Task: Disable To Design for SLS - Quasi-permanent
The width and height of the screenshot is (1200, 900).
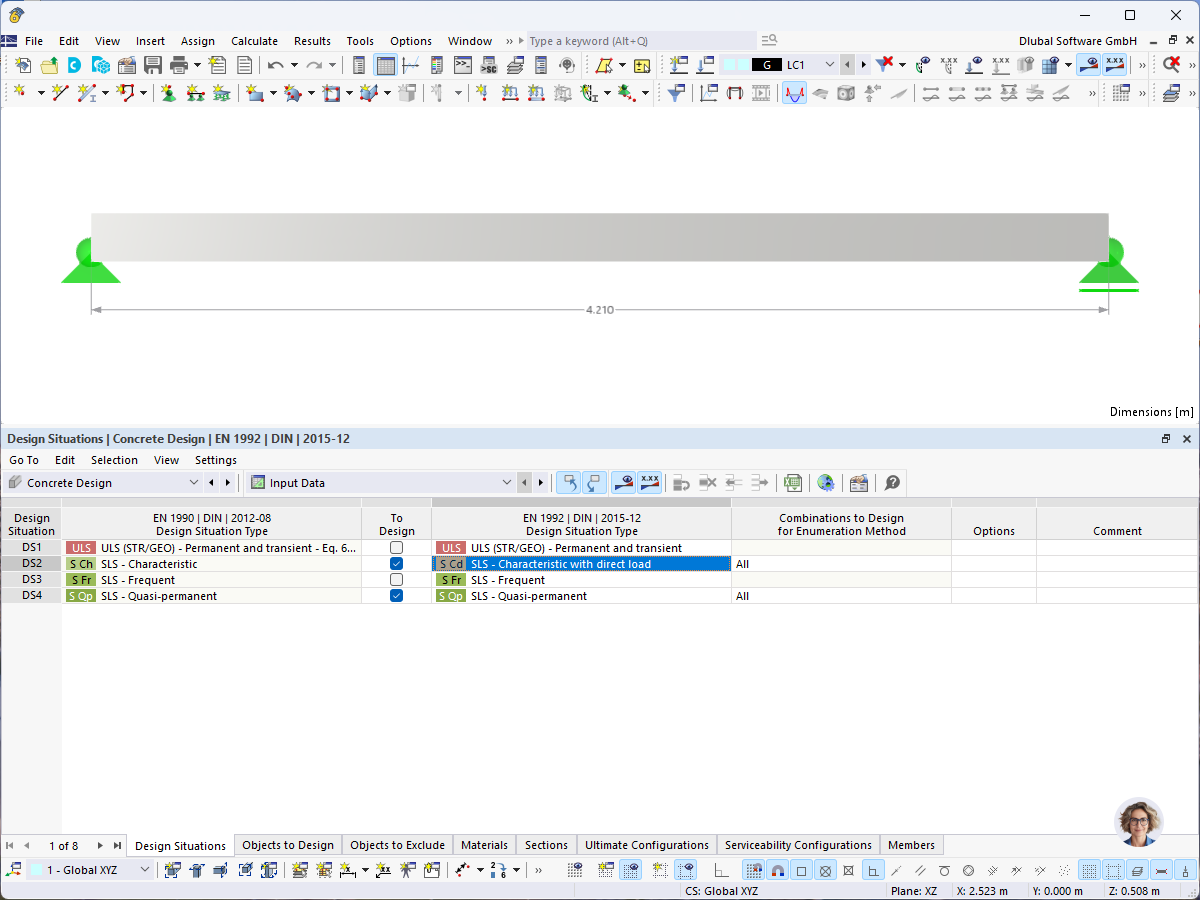Action: [x=396, y=595]
